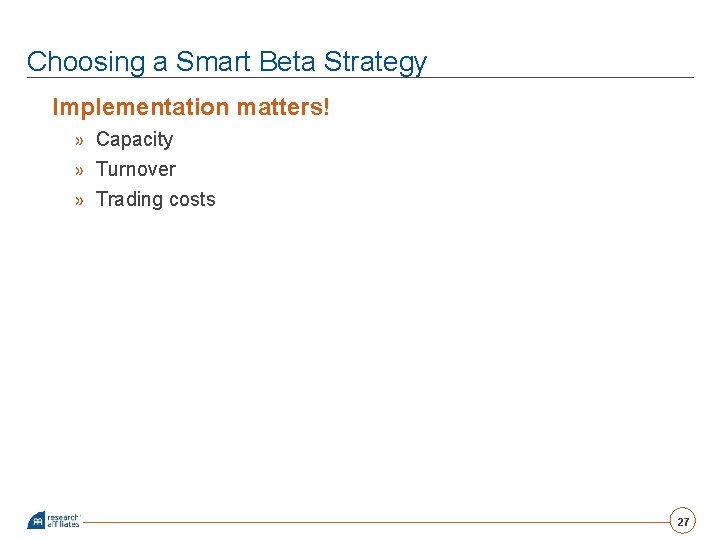Screen dimensions: 720x540
Task: Click the bullet marker before Trading costs
Action: 79,200
